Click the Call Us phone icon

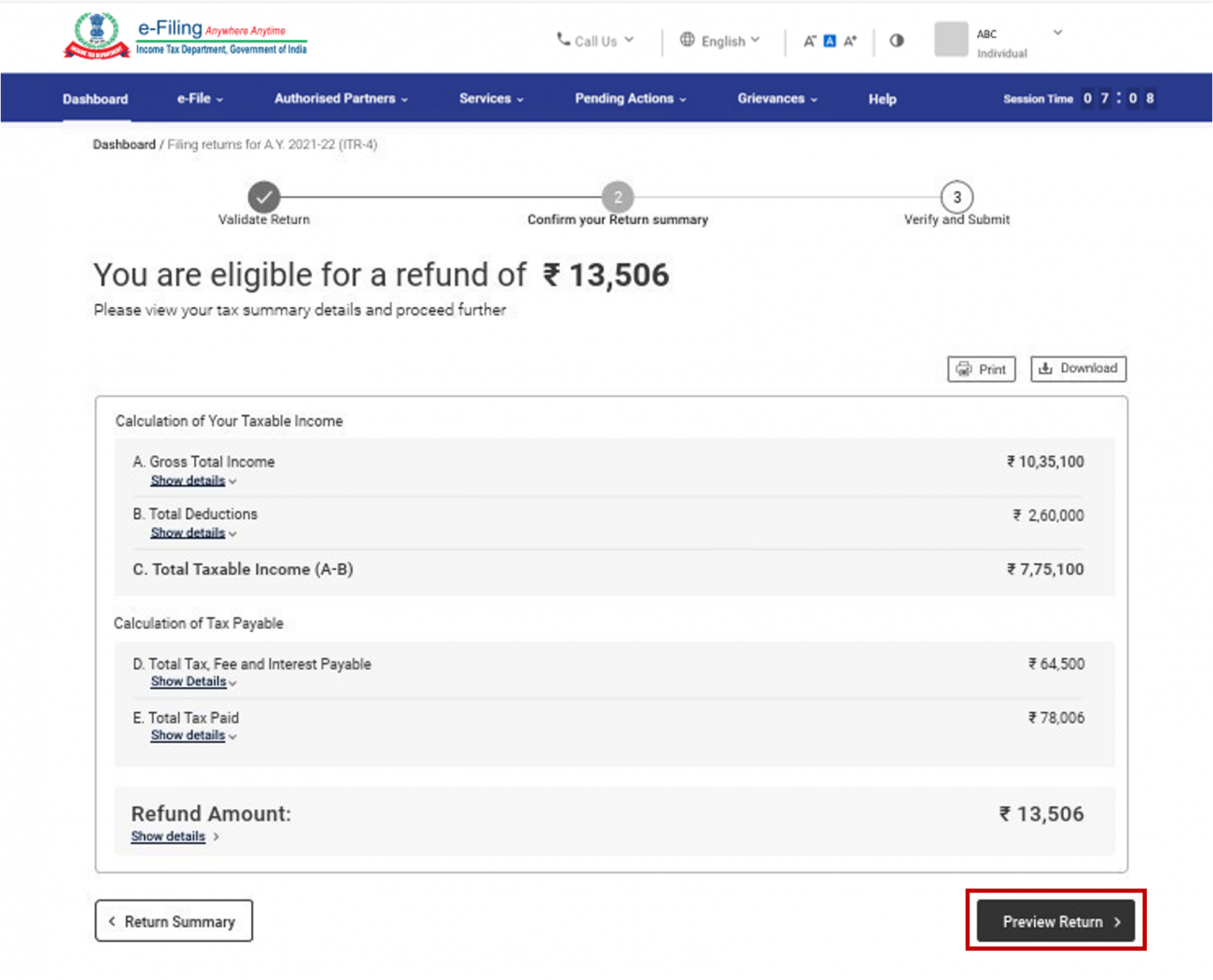(x=563, y=39)
